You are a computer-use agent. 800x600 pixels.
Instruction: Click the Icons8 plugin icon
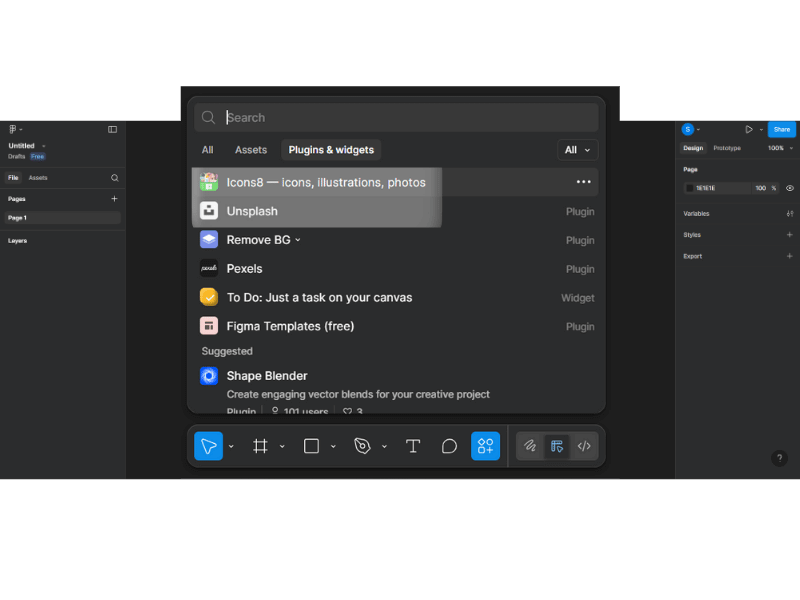pos(209,182)
